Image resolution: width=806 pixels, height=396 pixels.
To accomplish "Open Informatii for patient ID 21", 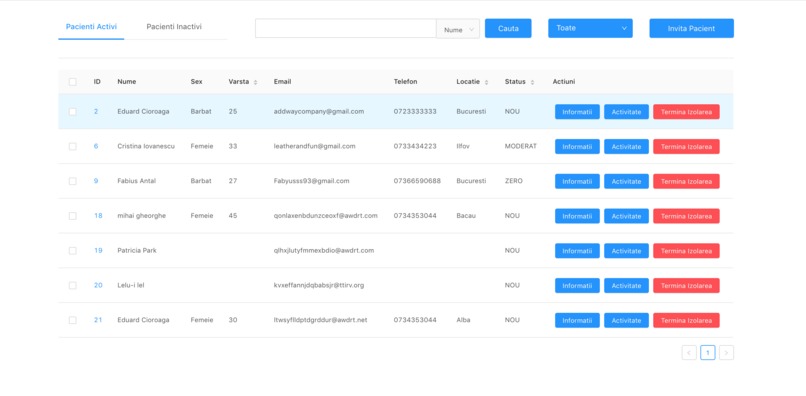I will click(577, 320).
